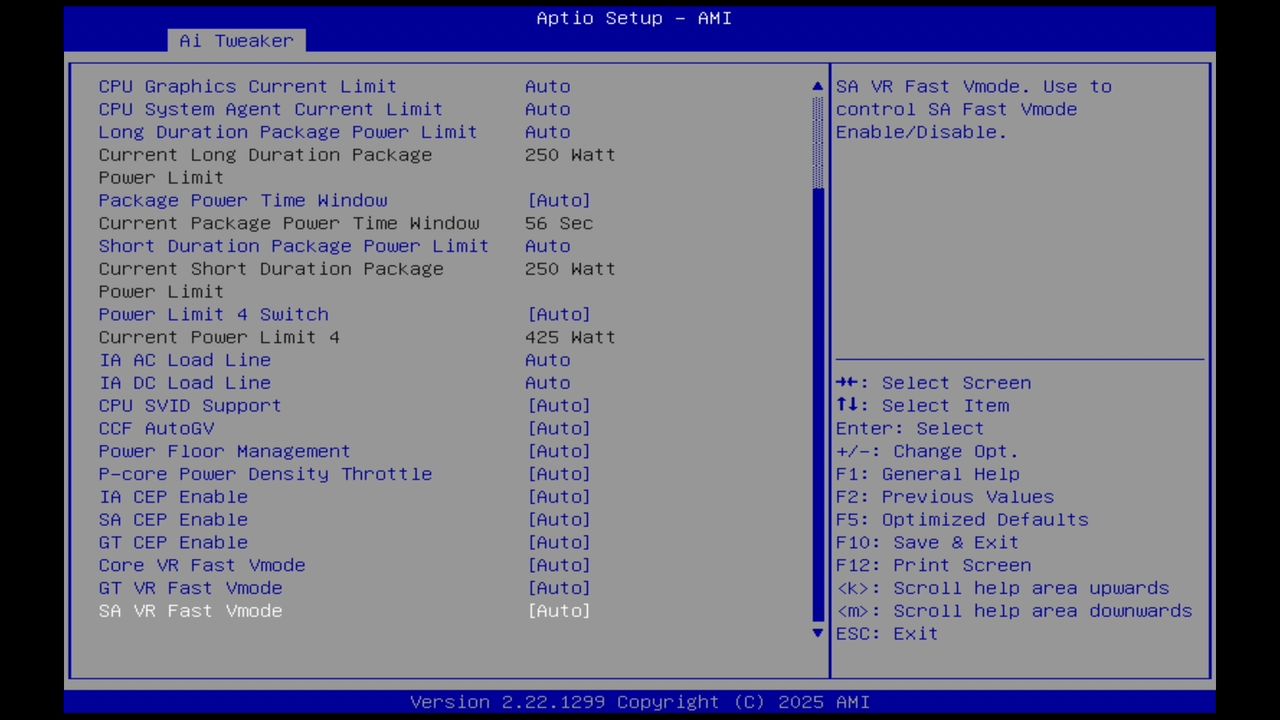The width and height of the screenshot is (1280, 720).
Task: Select the Long Duration Package Power Limit entry
Action: (x=287, y=131)
